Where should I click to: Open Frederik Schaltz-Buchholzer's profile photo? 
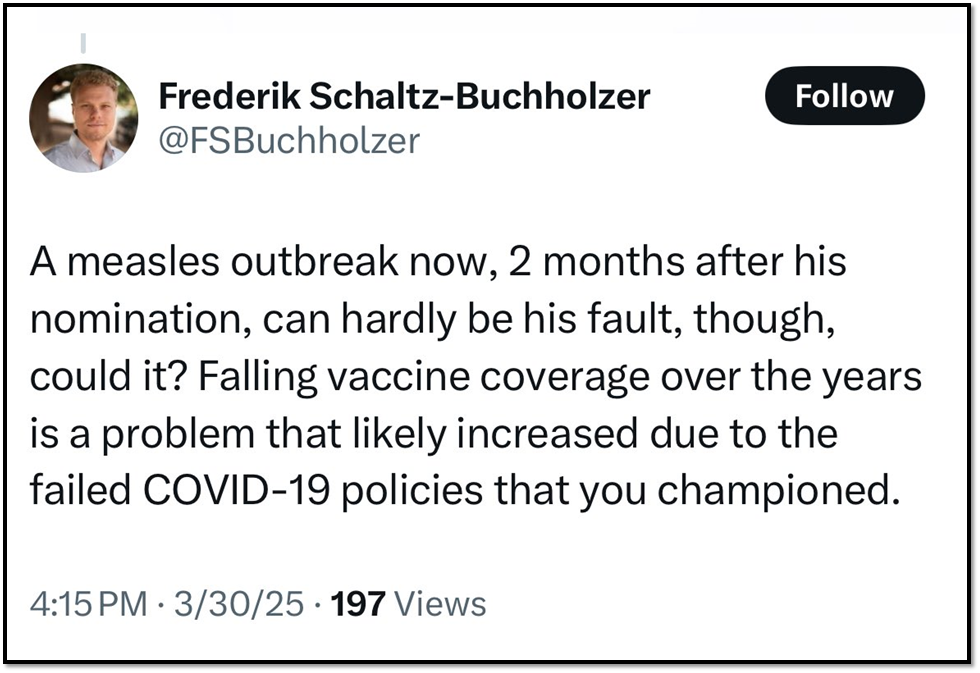(83, 118)
